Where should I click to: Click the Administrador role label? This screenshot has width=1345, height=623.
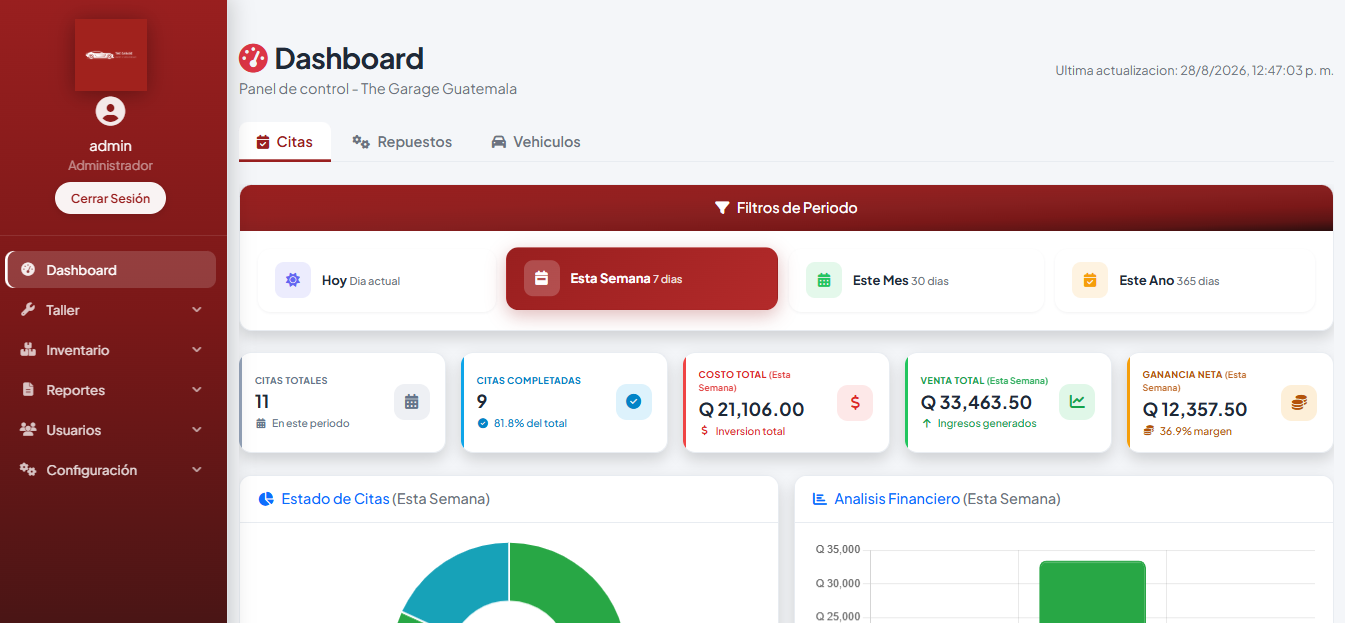(110, 165)
